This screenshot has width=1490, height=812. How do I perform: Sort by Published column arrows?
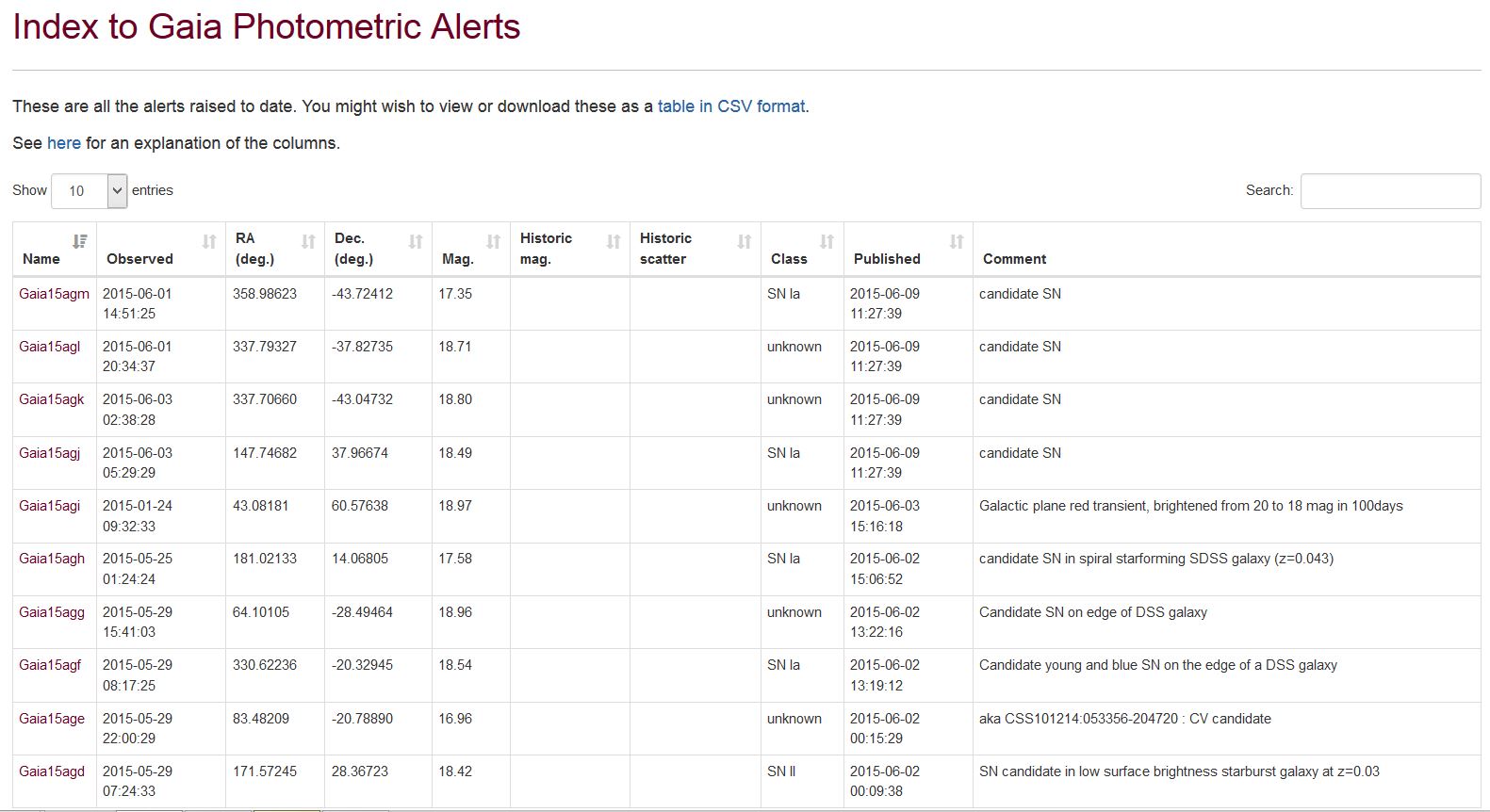tap(957, 241)
